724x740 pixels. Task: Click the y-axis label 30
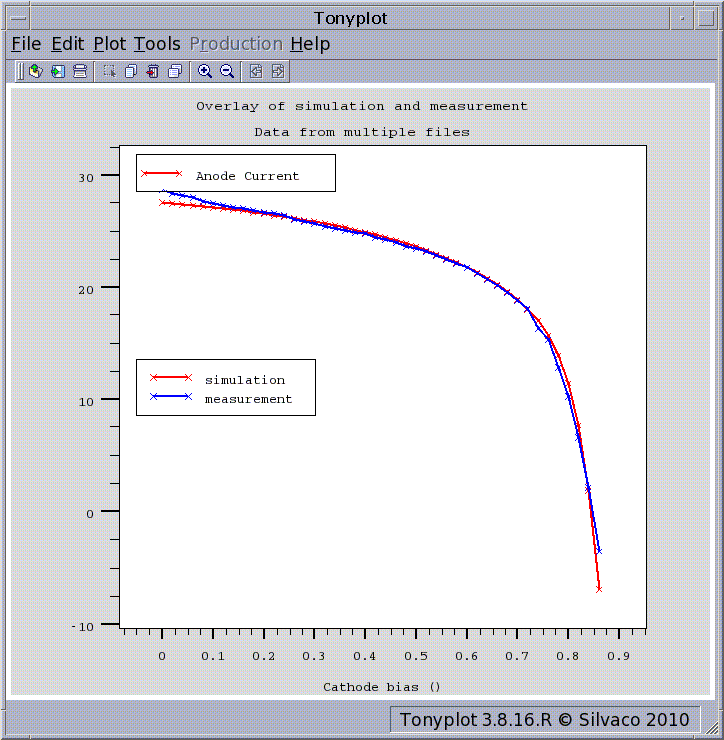(x=86, y=178)
